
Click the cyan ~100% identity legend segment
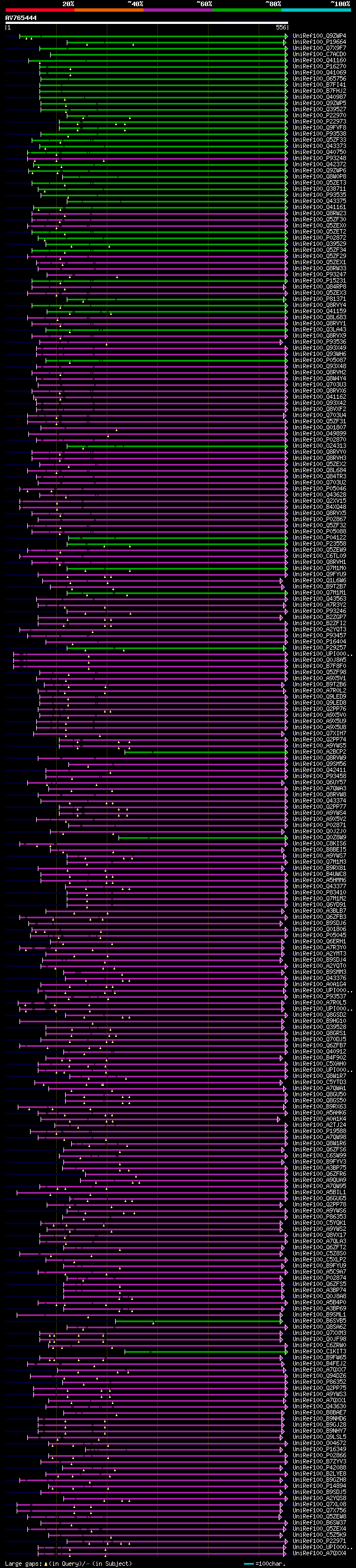pyautogui.click(x=316, y=10)
